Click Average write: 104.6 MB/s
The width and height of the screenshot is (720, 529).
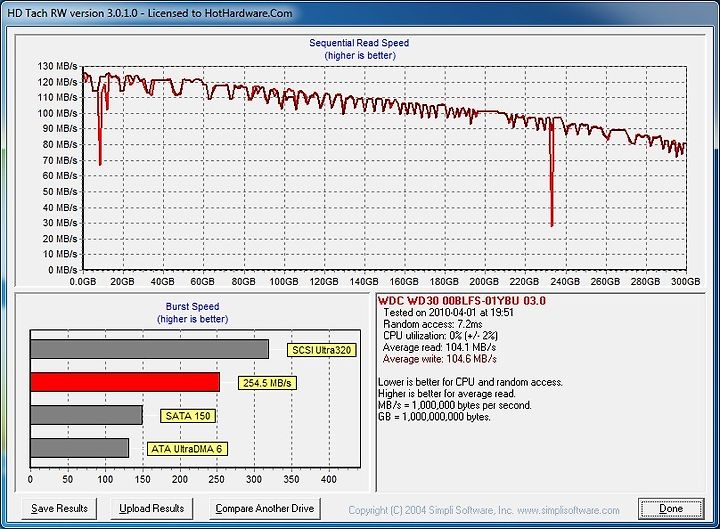(439, 359)
